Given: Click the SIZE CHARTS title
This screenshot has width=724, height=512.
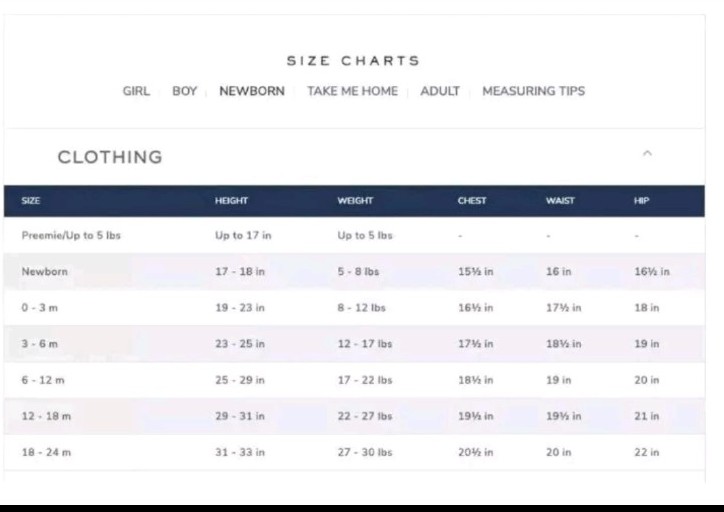Looking at the screenshot, I should (353, 60).
